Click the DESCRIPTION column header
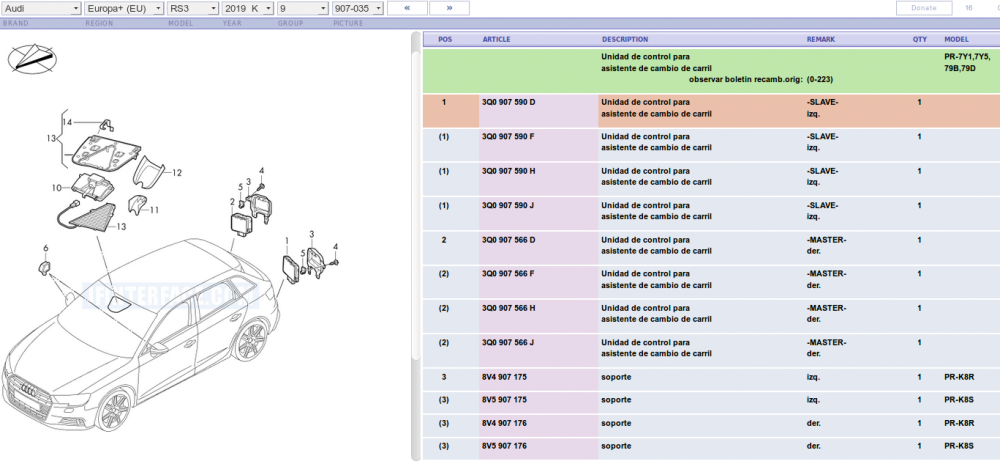The width and height of the screenshot is (1000, 464). [624, 40]
